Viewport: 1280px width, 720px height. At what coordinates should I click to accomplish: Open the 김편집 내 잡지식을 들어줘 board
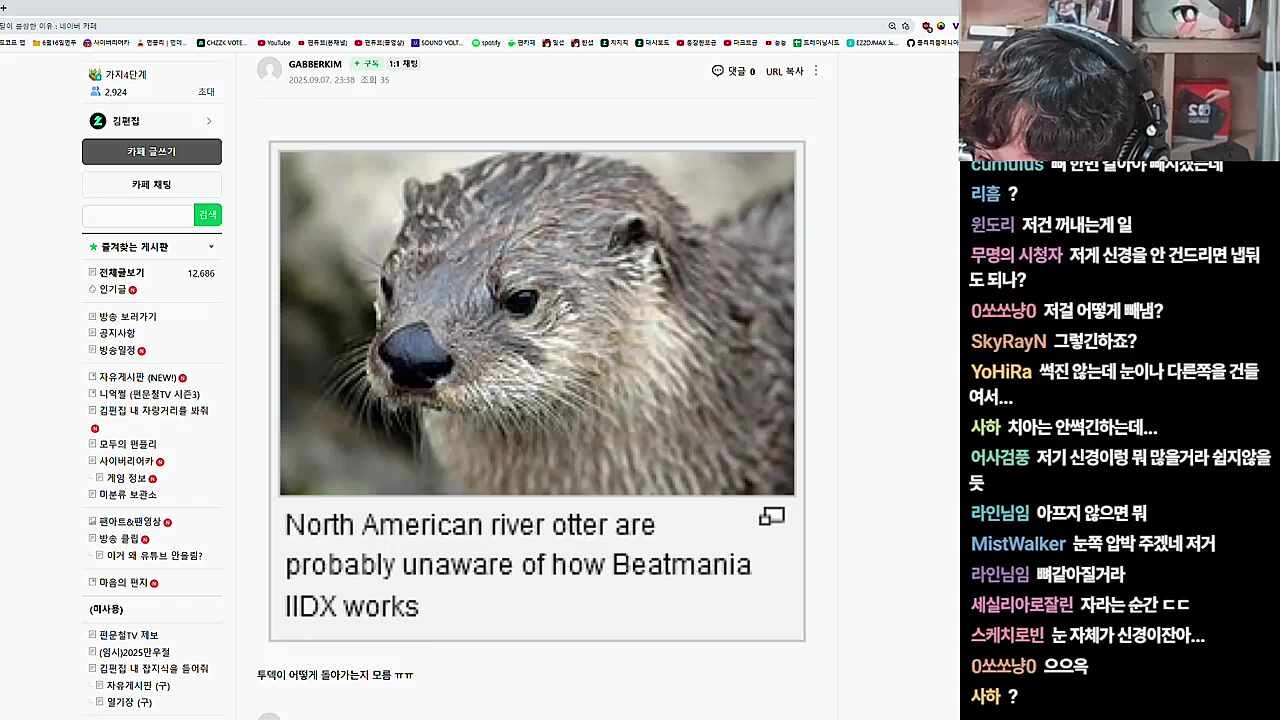tap(154, 668)
